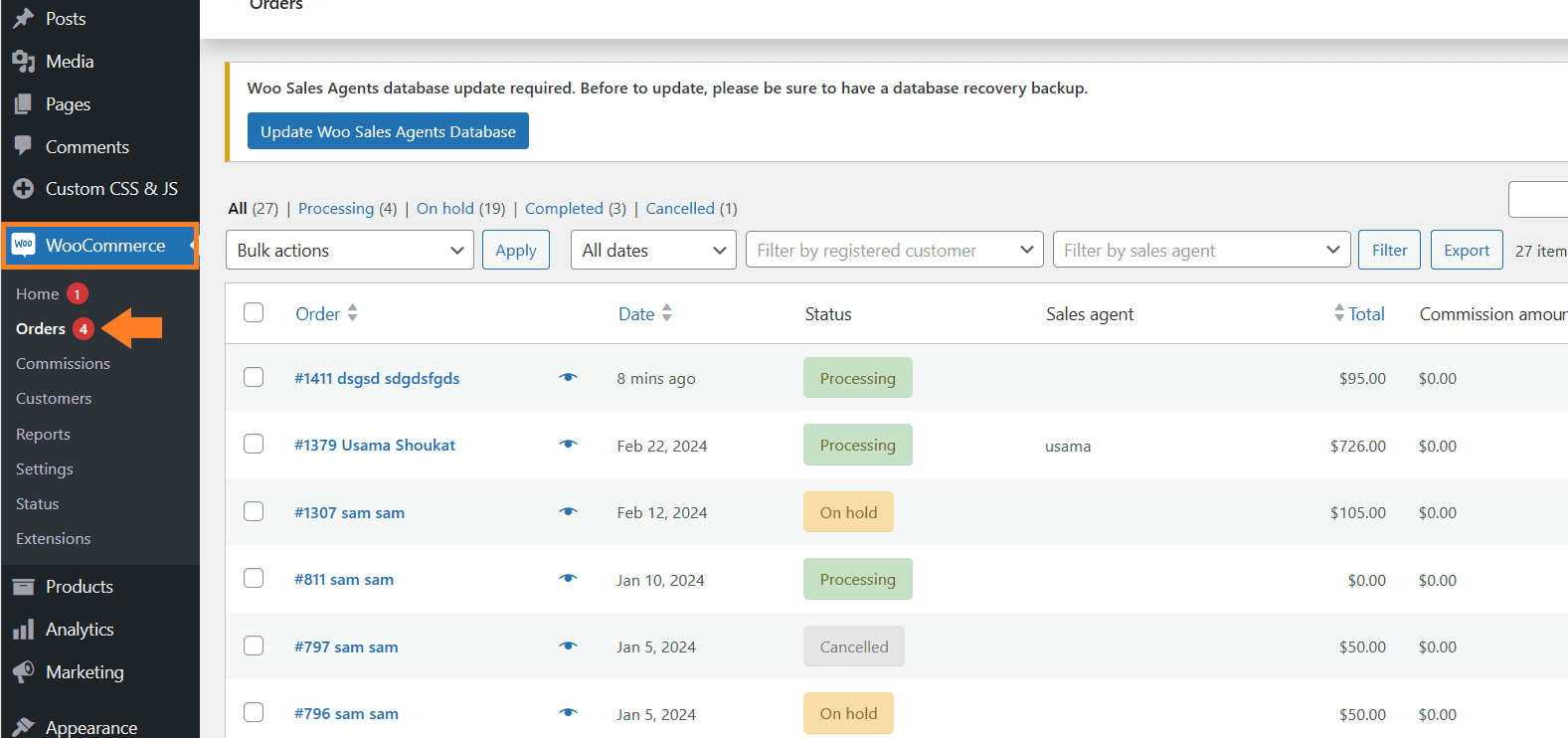The height and width of the screenshot is (738, 1568).
Task: Click the sort arrows beside Total column
Action: (1339, 313)
